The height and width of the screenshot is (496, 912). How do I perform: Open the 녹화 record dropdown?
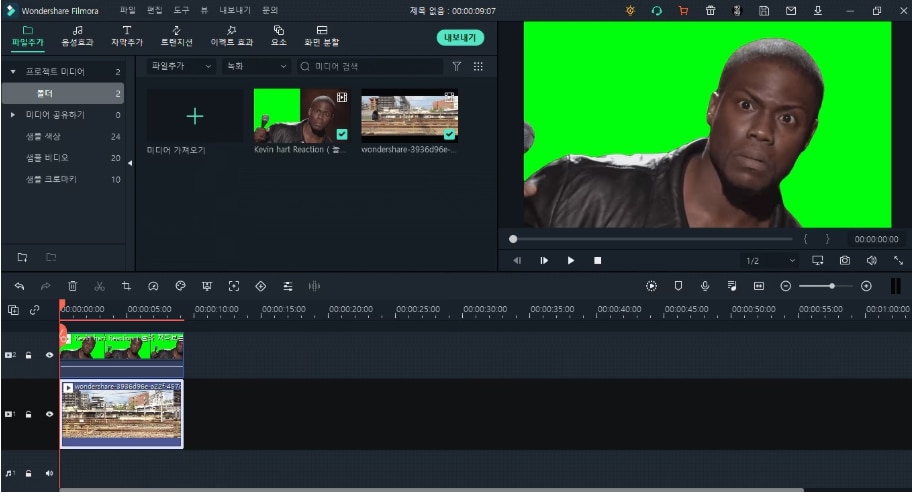tap(255, 66)
